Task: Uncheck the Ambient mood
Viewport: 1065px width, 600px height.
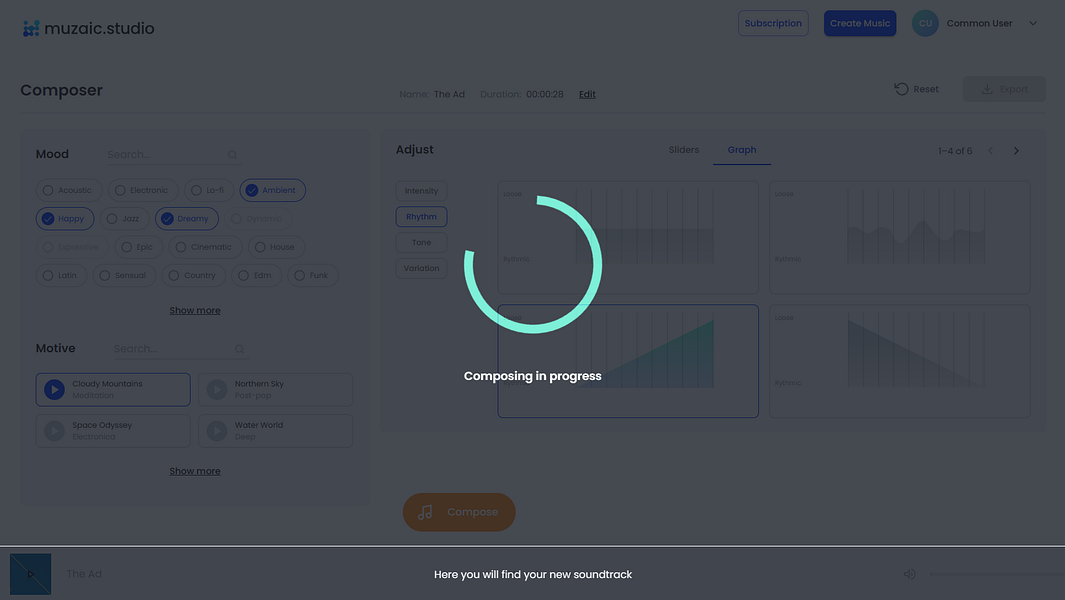Action: (272, 190)
